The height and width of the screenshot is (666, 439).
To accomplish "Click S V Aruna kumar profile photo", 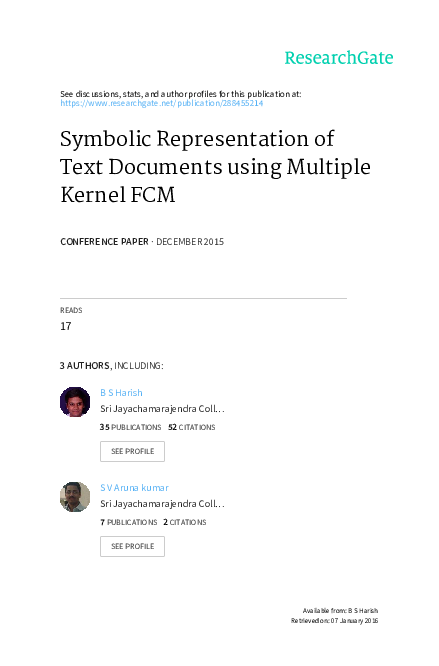I will 75,497.
